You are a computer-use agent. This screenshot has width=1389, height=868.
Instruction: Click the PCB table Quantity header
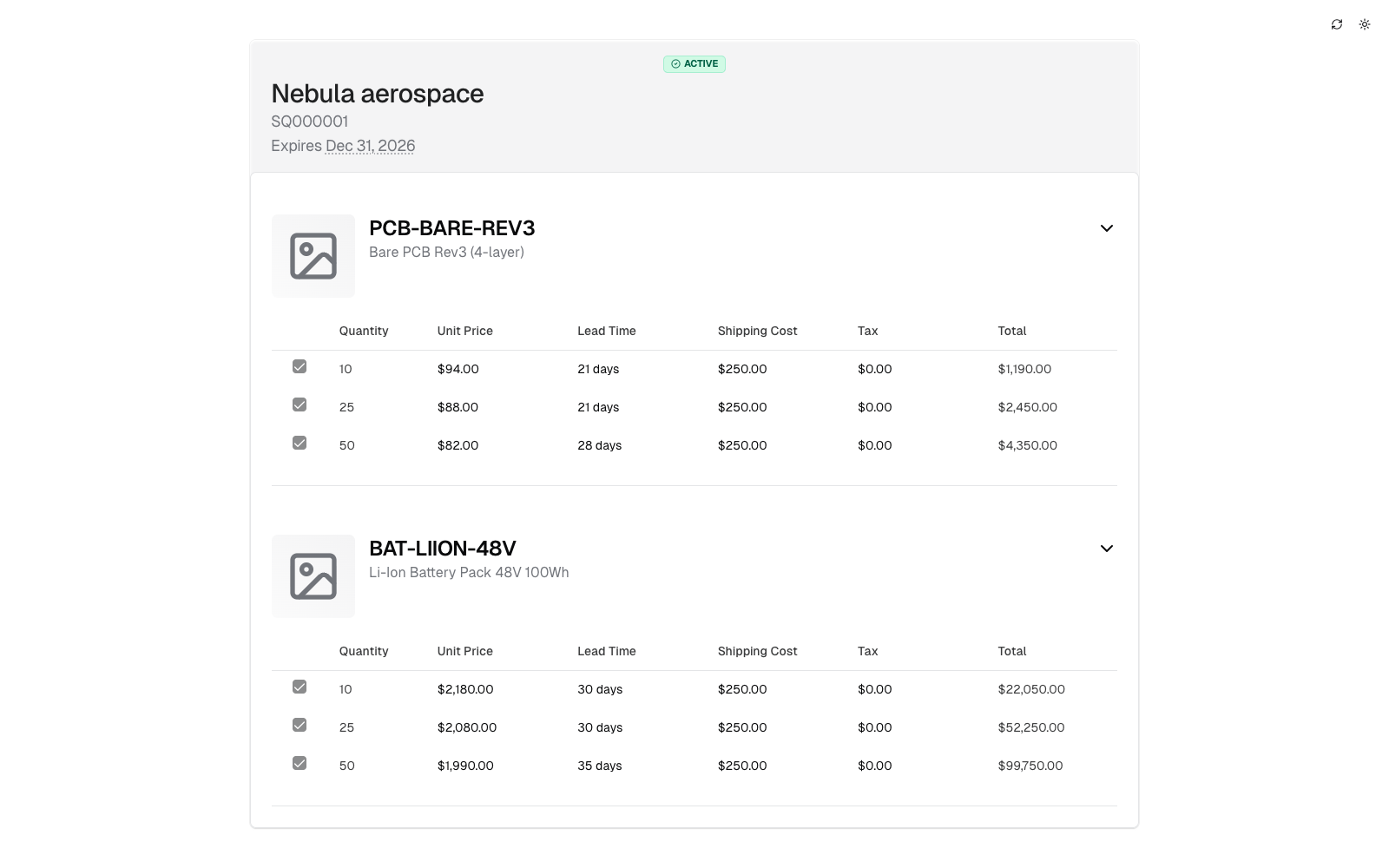(364, 331)
